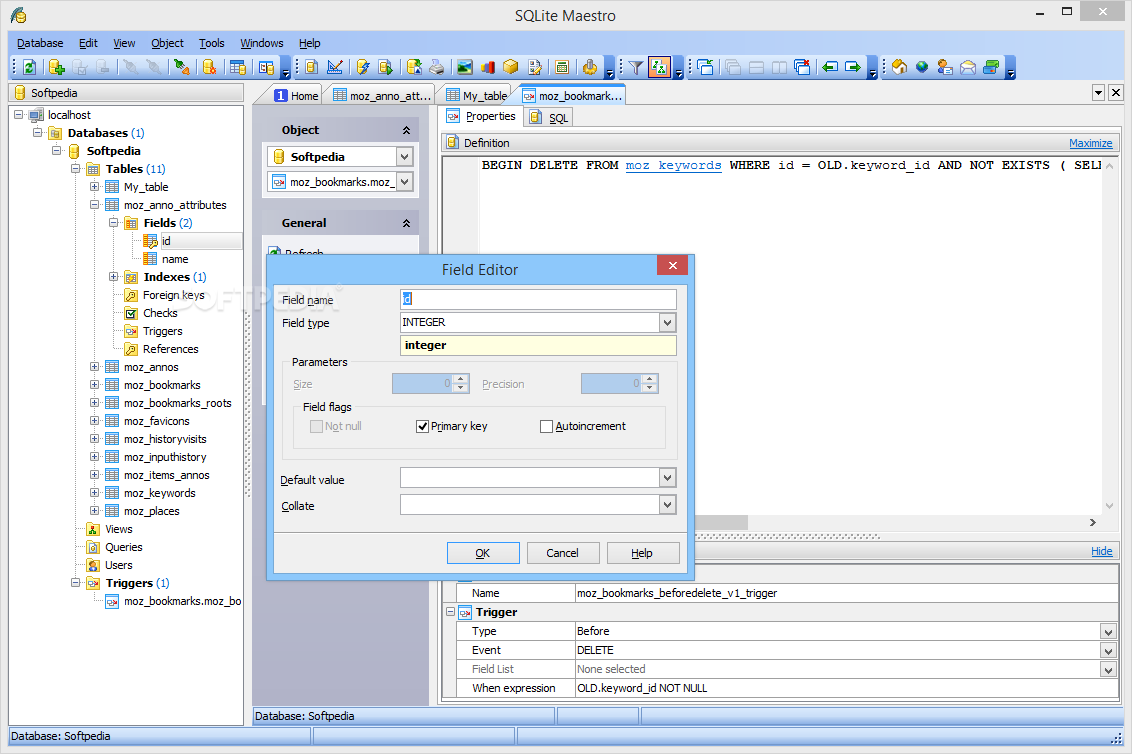Open the Collate dropdown arrow
1132x754 pixels.
pos(668,505)
